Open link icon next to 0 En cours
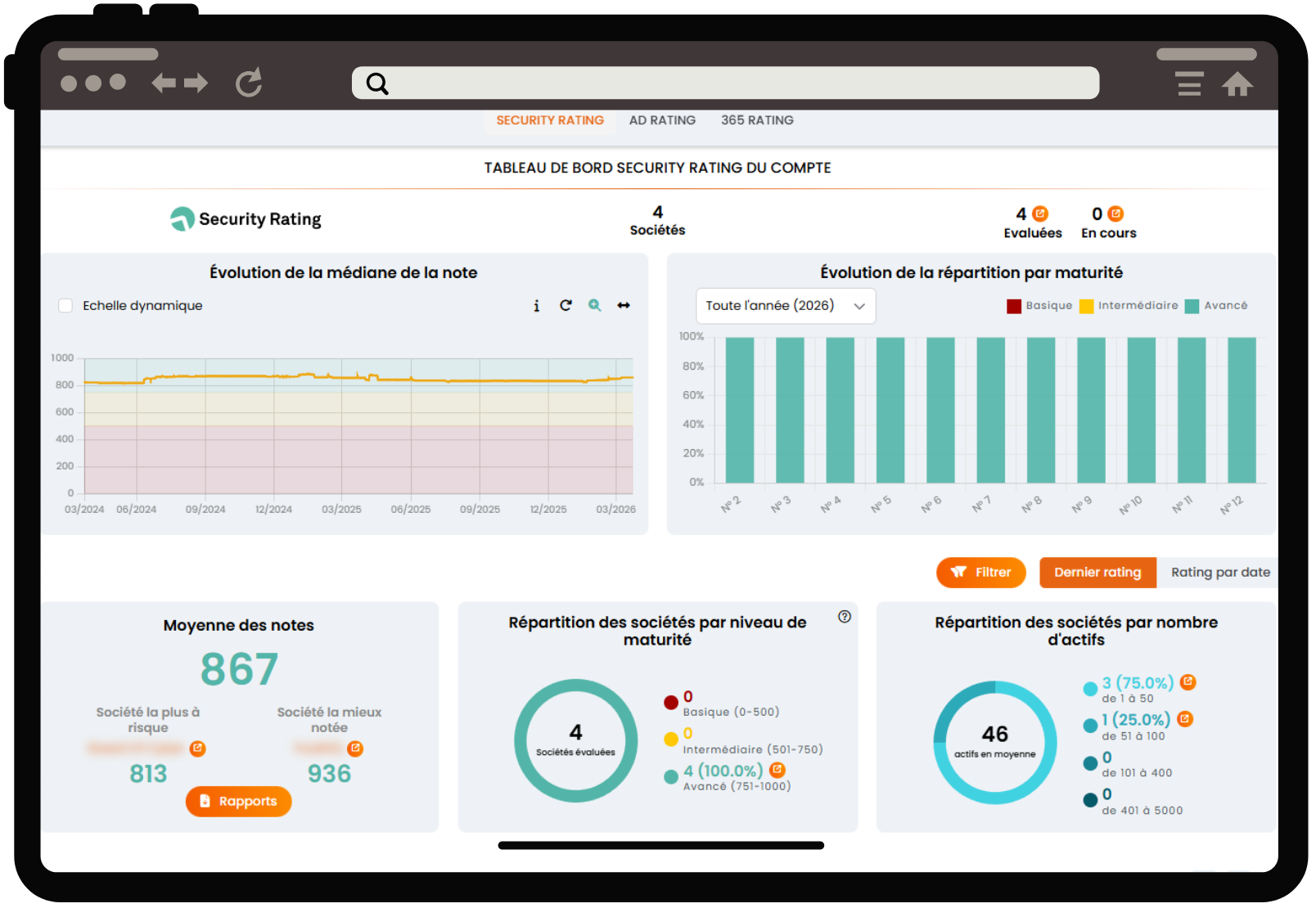 (x=1115, y=214)
